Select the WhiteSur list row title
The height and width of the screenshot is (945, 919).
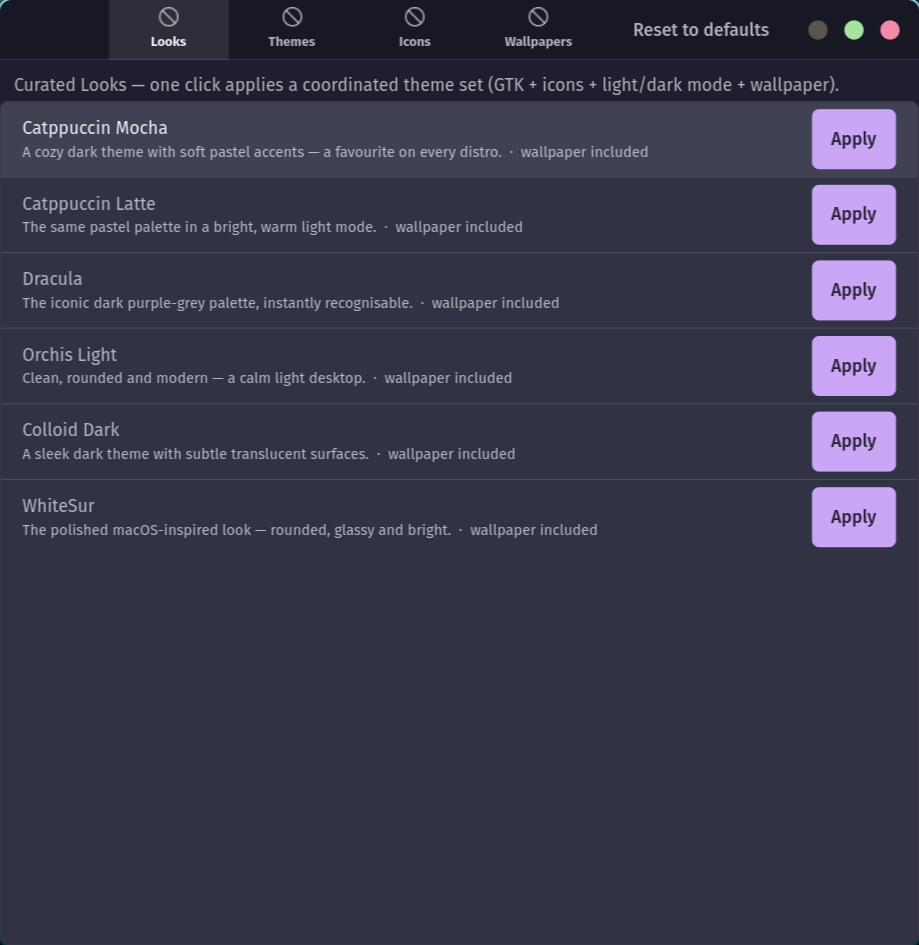point(58,506)
